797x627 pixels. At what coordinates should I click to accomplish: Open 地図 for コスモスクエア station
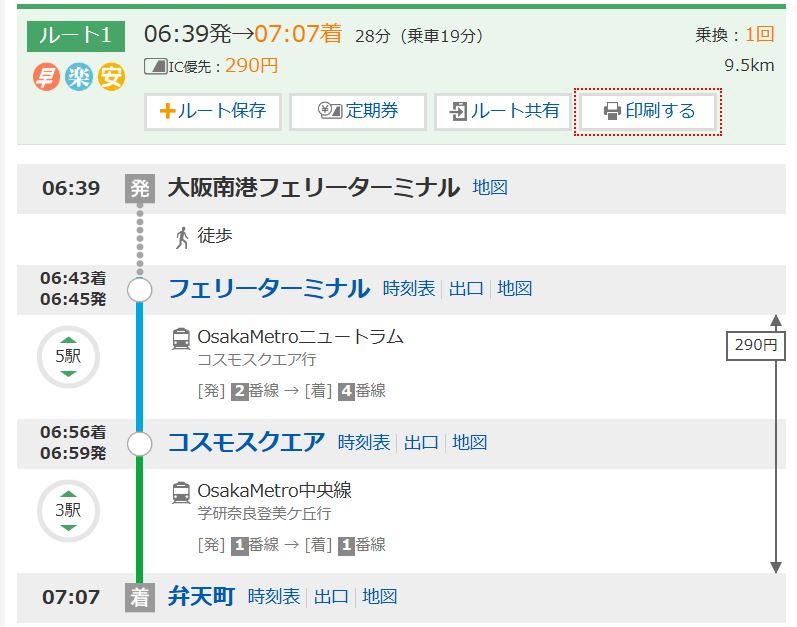pos(470,443)
